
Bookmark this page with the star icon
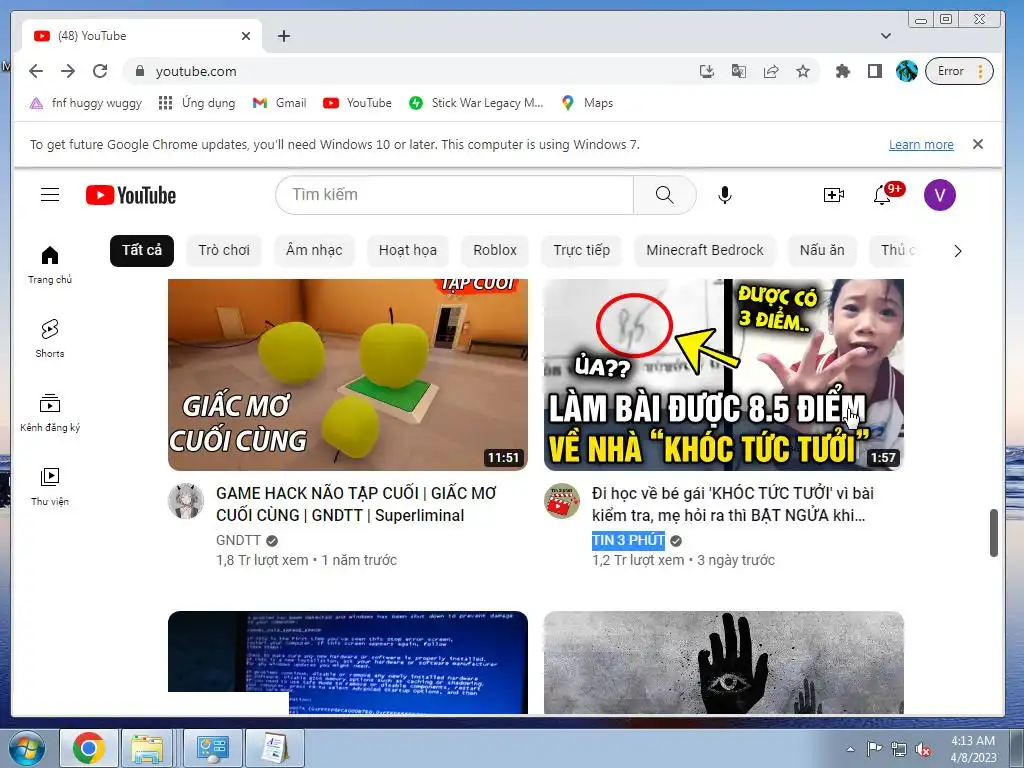(x=803, y=71)
